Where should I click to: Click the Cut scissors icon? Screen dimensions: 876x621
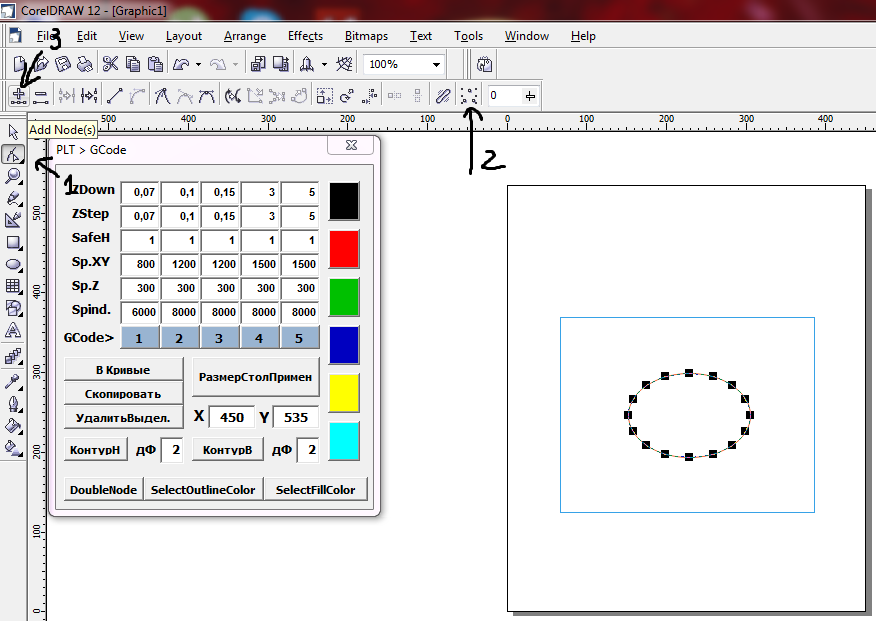click(x=111, y=64)
